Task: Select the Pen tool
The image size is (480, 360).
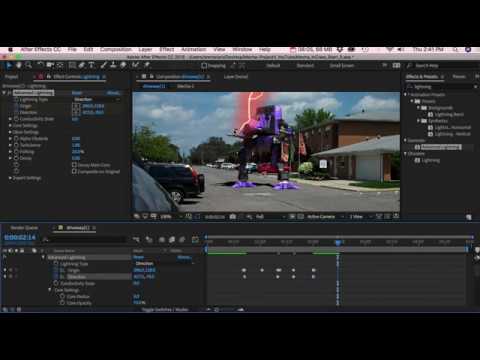Action: (x=82, y=65)
